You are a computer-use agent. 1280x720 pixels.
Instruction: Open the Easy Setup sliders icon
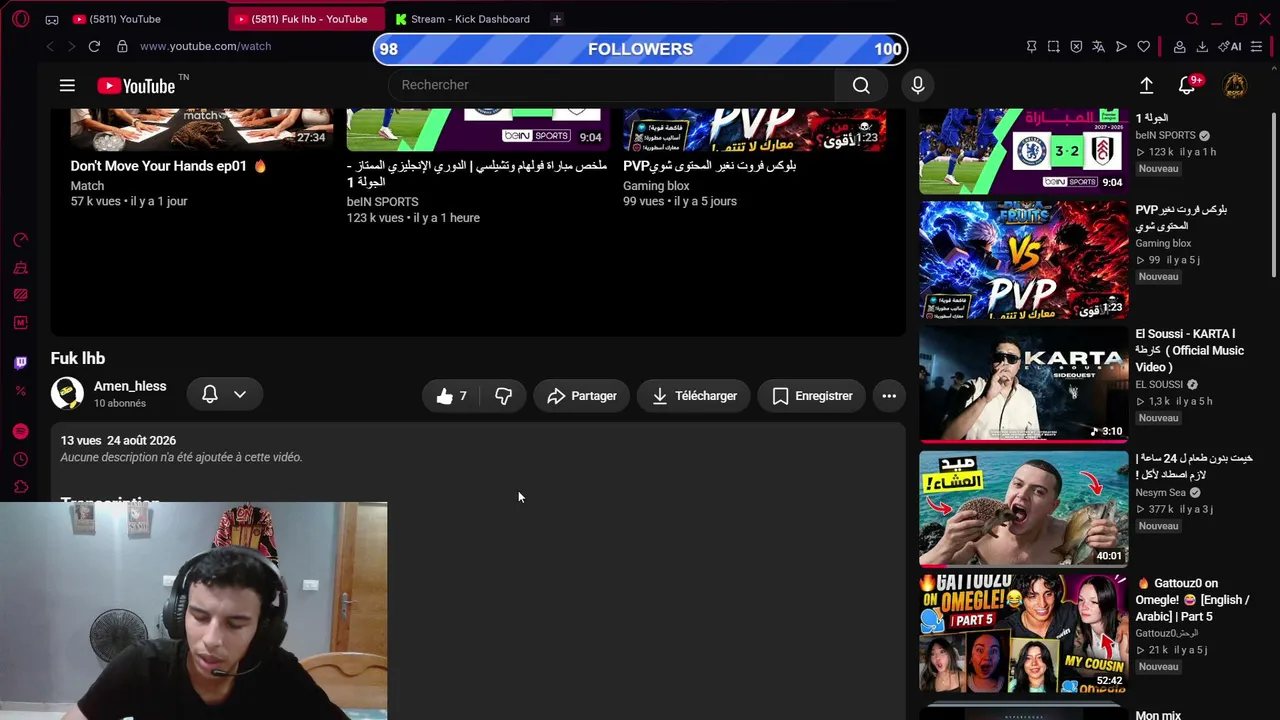[1257, 46]
